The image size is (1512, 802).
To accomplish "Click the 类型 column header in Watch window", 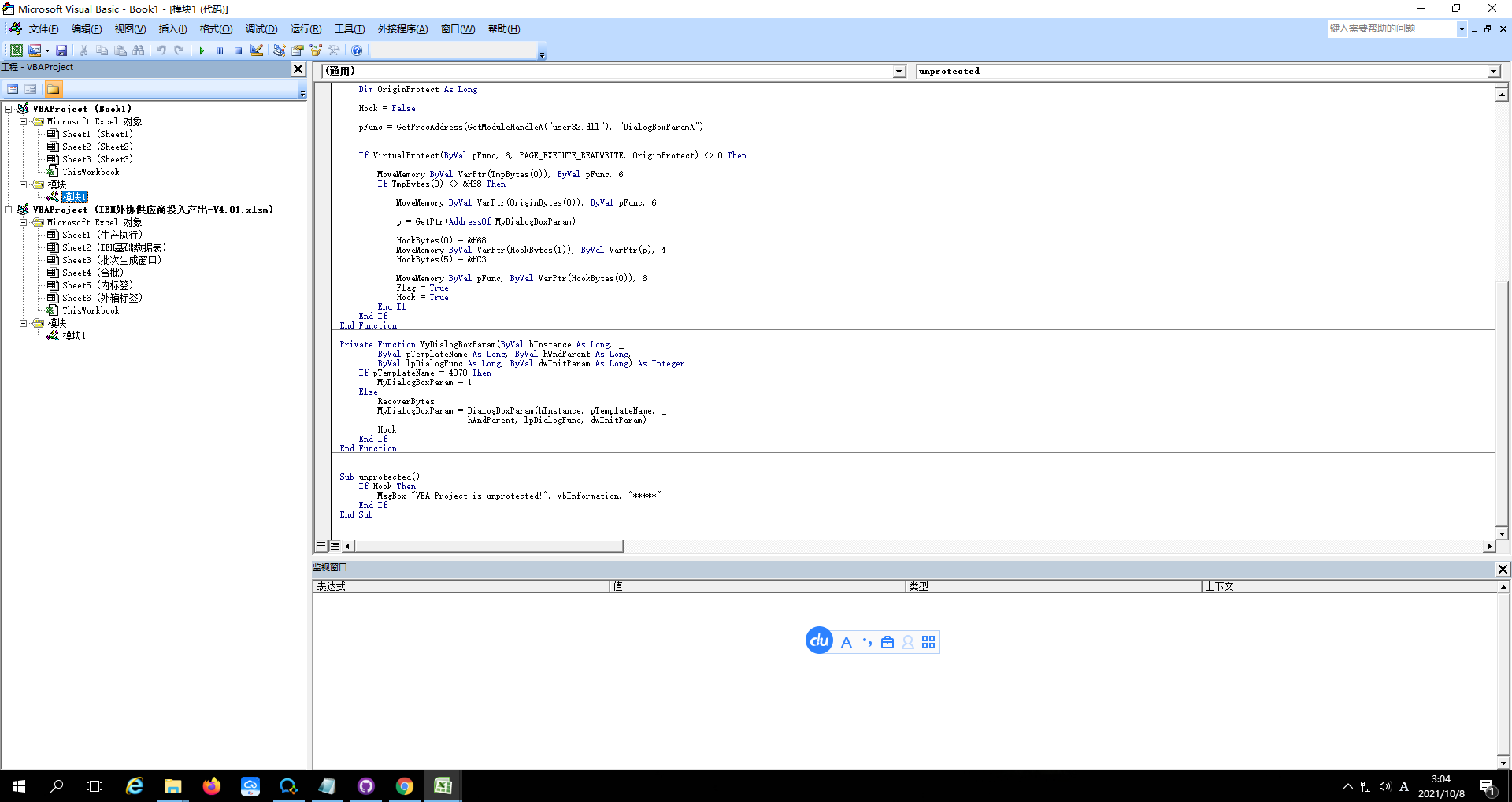I will (1054, 586).
